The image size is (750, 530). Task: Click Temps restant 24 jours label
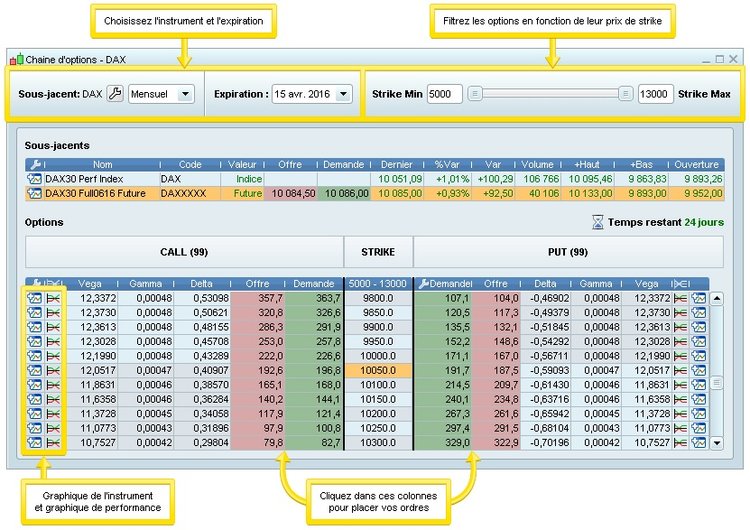[x=666, y=222]
